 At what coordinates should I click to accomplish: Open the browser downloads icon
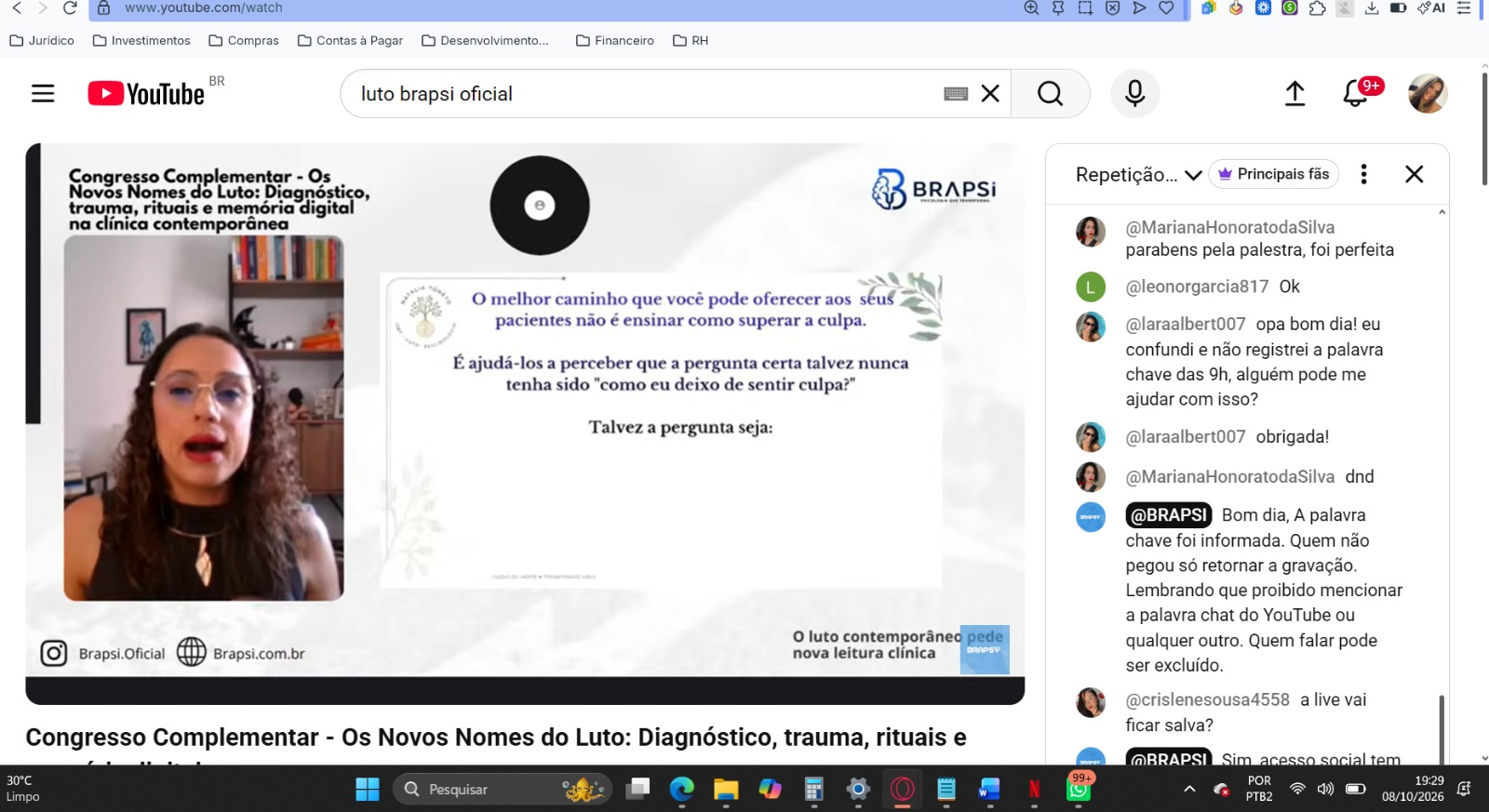[1372, 7]
